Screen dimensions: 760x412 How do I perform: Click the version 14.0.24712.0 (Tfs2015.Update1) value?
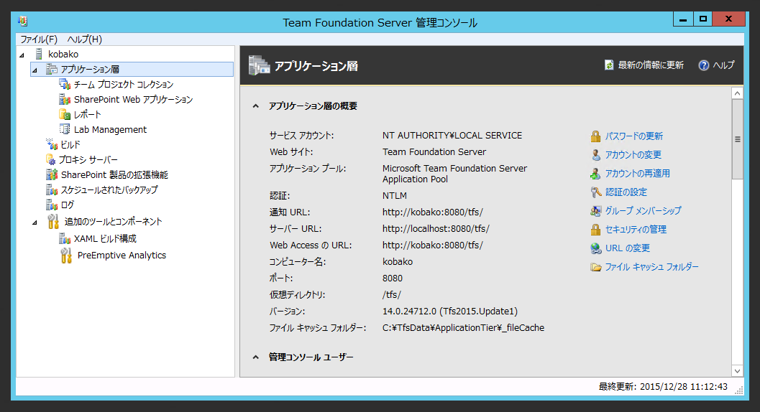click(450, 311)
